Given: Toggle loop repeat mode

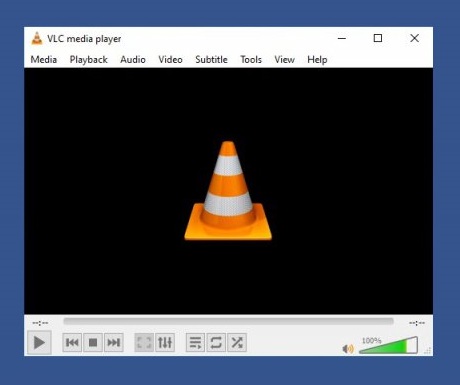Looking at the screenshot, I should pyautogui.click(x=216, y=342).
